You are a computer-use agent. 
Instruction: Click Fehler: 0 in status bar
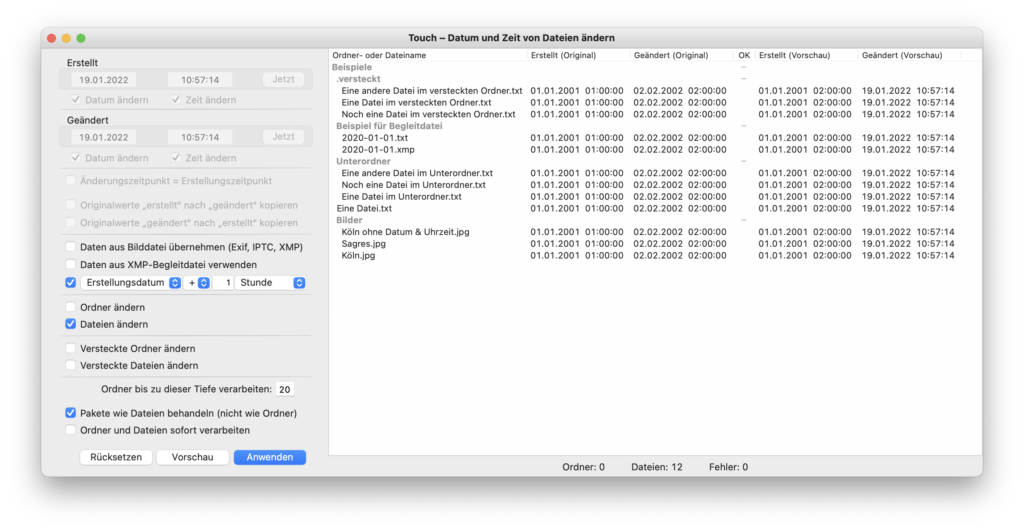point(729,467)
